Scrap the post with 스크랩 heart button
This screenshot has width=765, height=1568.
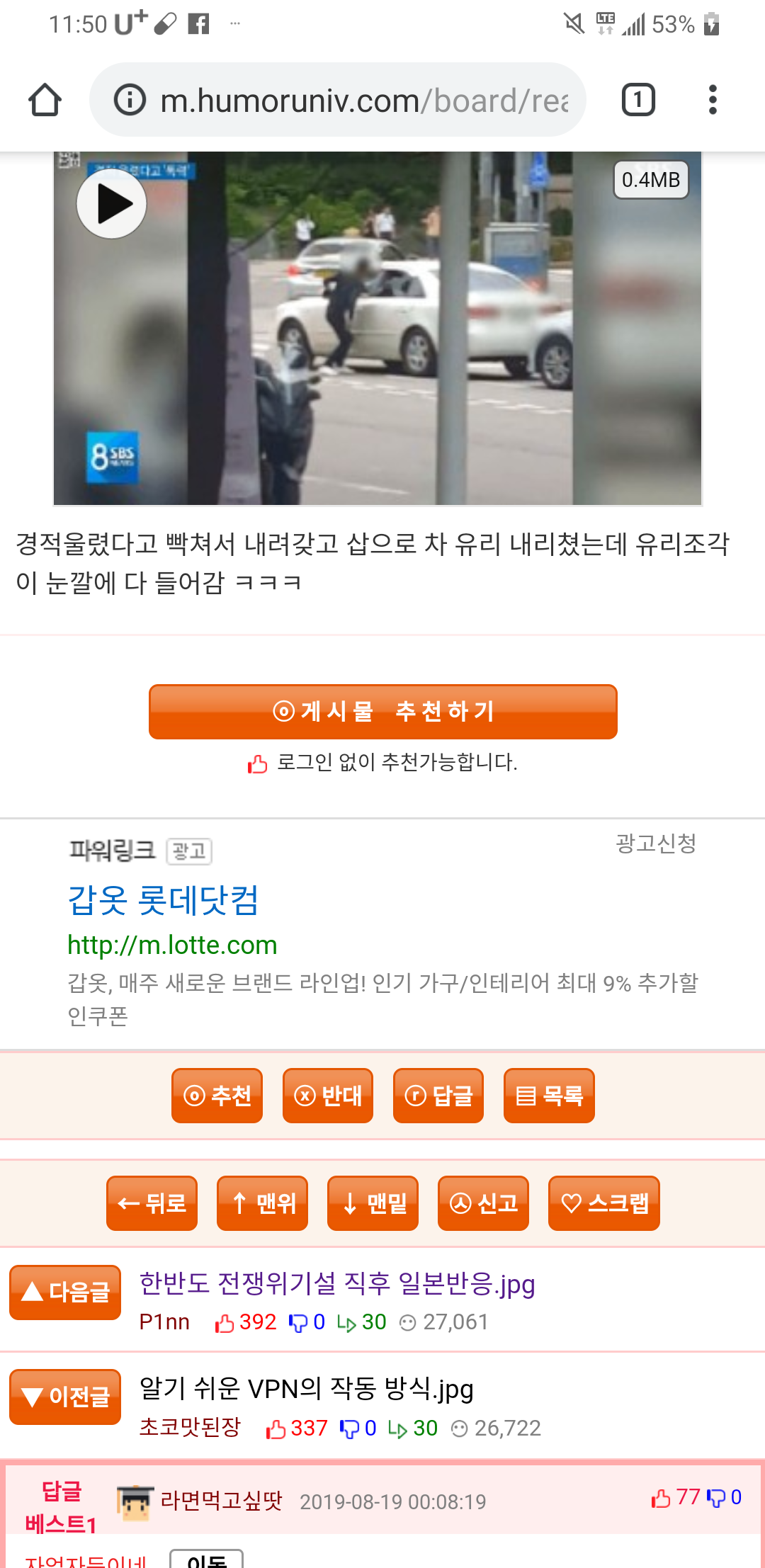604,1203
